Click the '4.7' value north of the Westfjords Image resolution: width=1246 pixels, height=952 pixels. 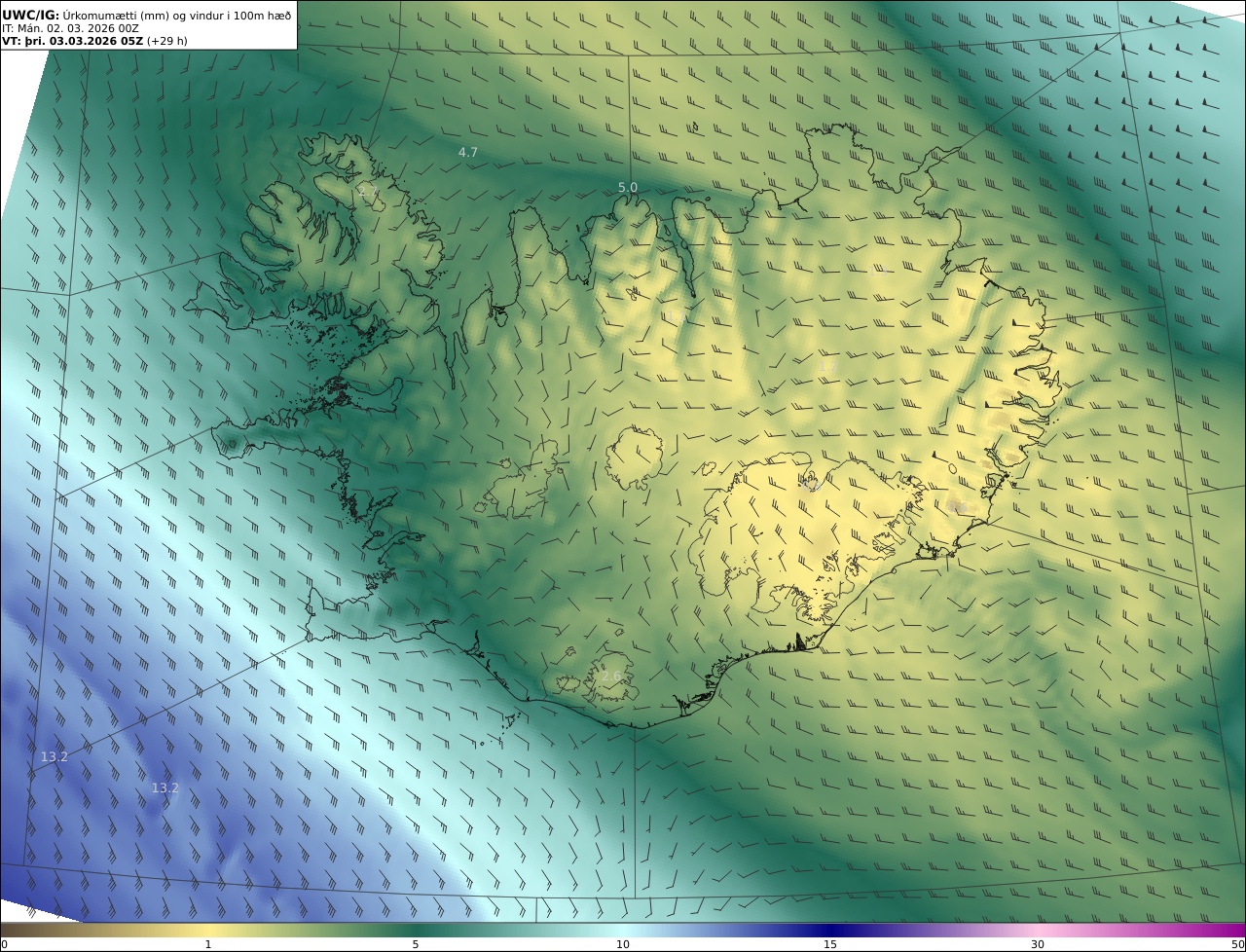click(x=468, y=152)
